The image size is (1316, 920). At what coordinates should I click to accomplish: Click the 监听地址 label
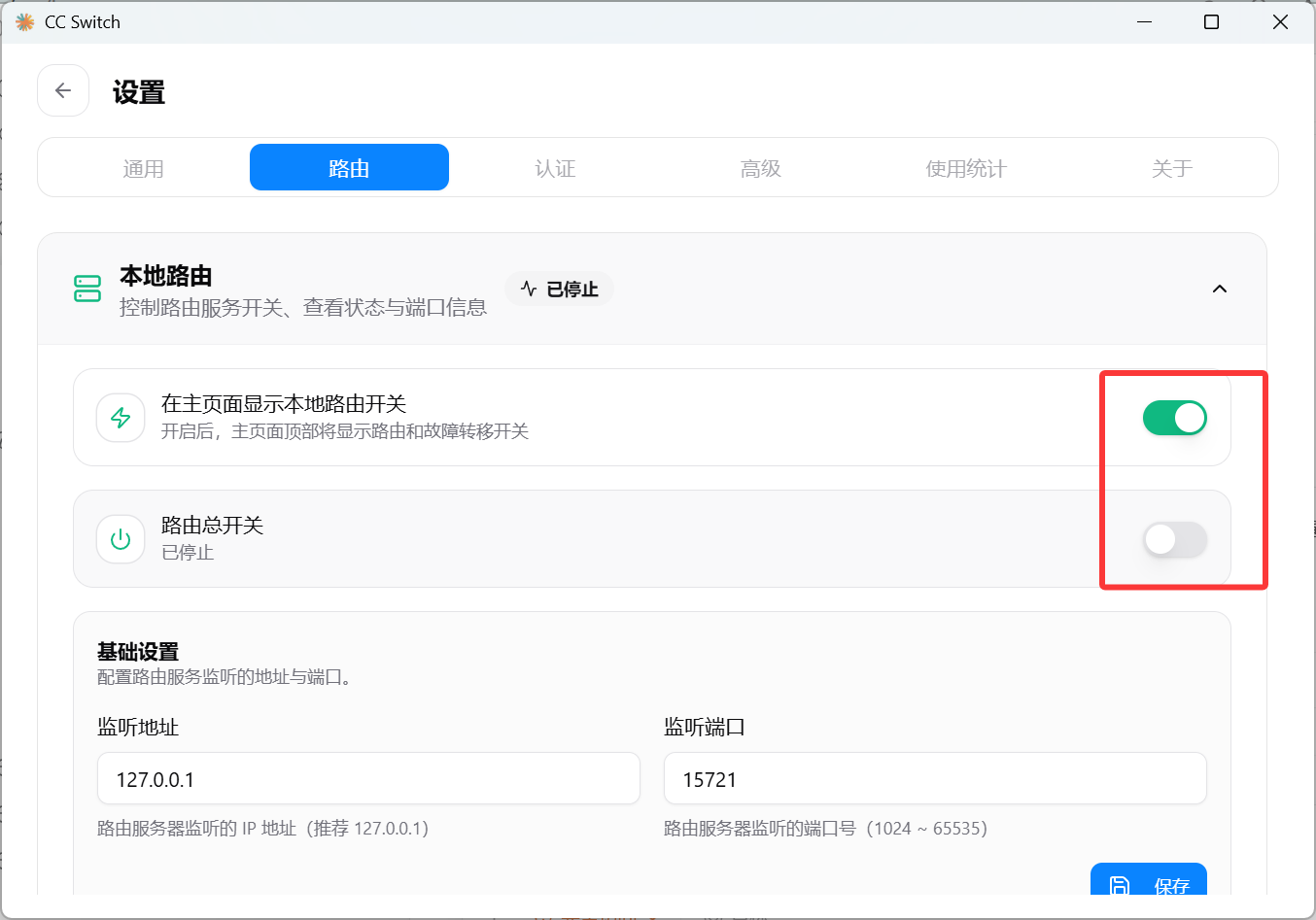(x=138, y=727)
